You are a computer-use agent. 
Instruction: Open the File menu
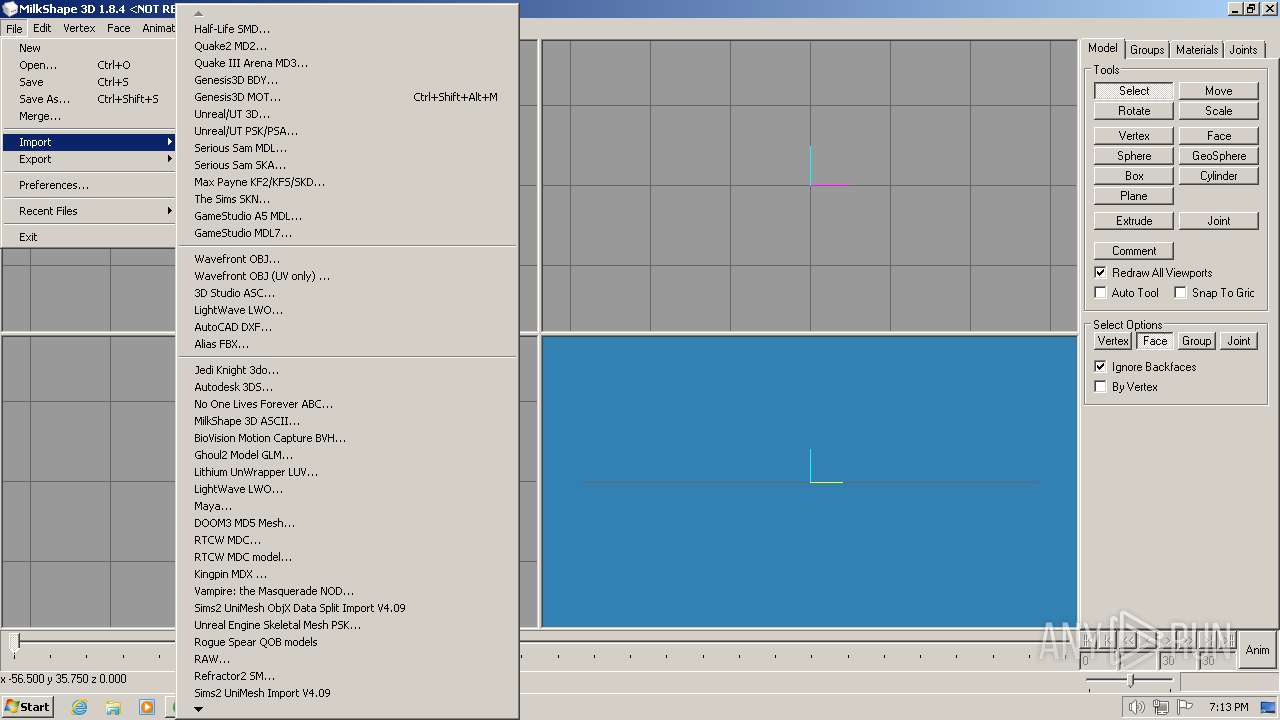coord(14,28)
